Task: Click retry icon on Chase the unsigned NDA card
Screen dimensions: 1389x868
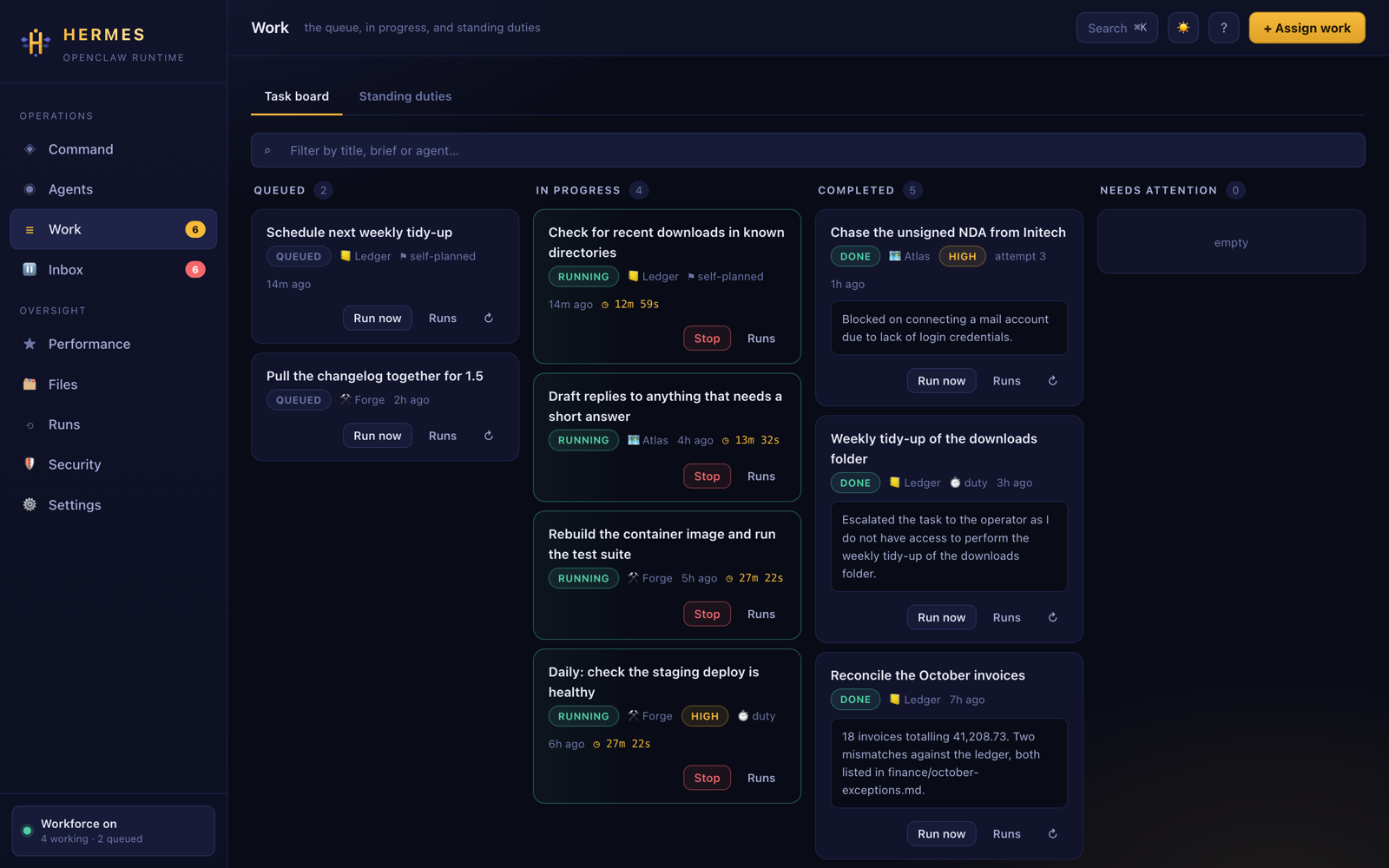Action: (x=1053, y=380)
